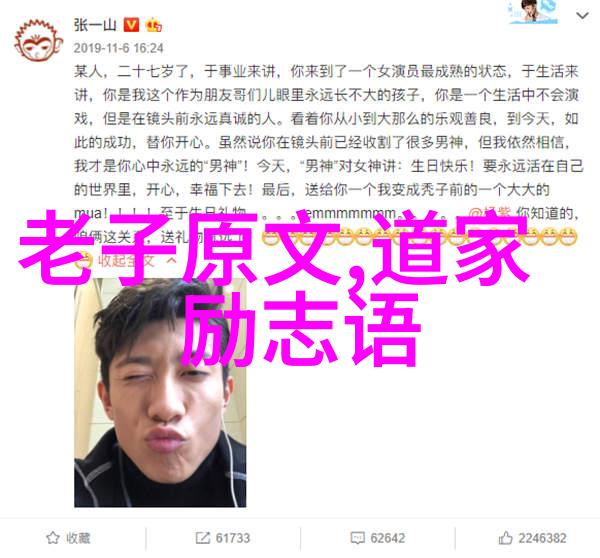Click the repost count 61733
600x558 pixels.
233,538
